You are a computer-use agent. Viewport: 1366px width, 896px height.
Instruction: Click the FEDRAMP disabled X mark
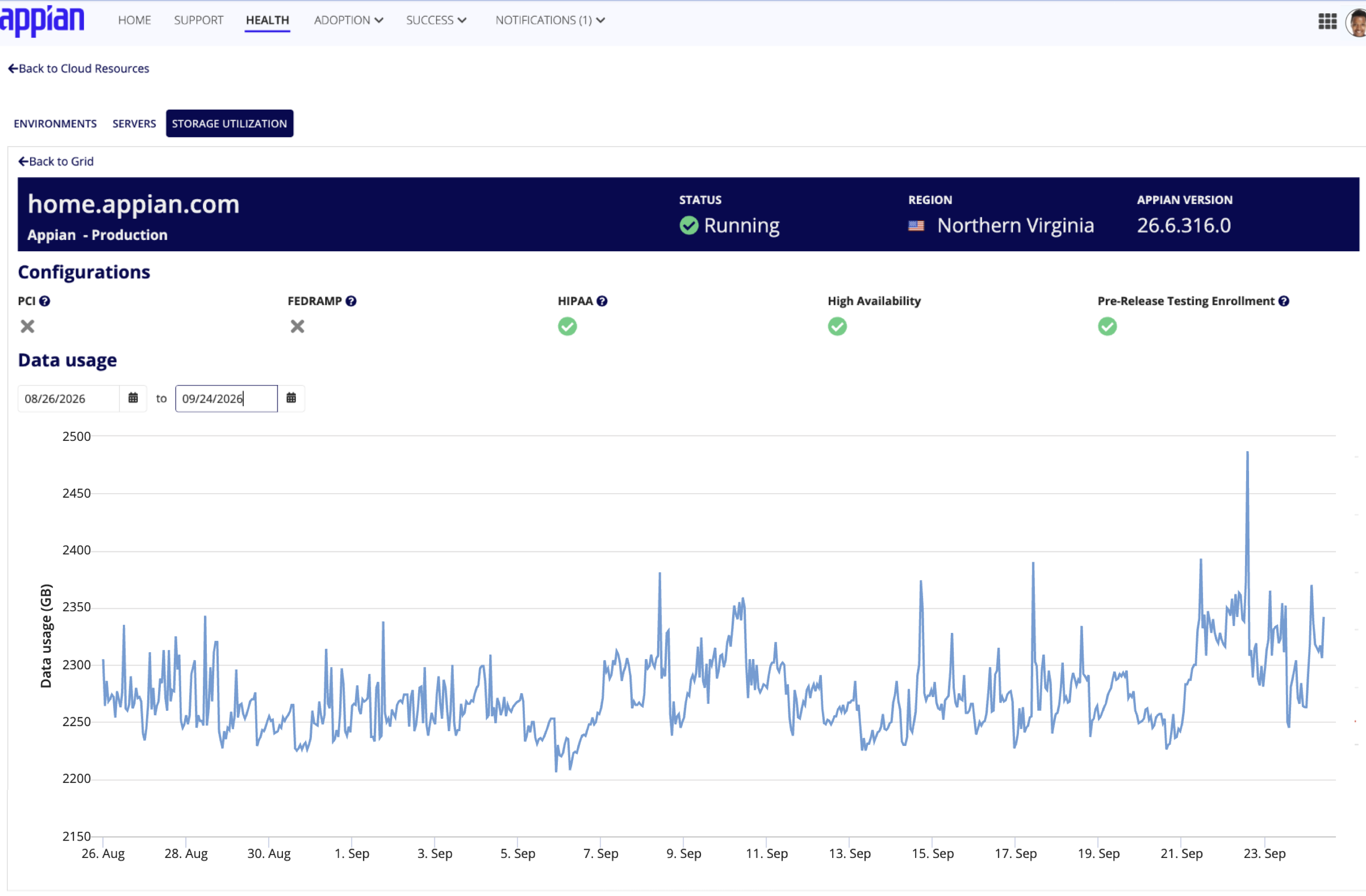[297, 327]
